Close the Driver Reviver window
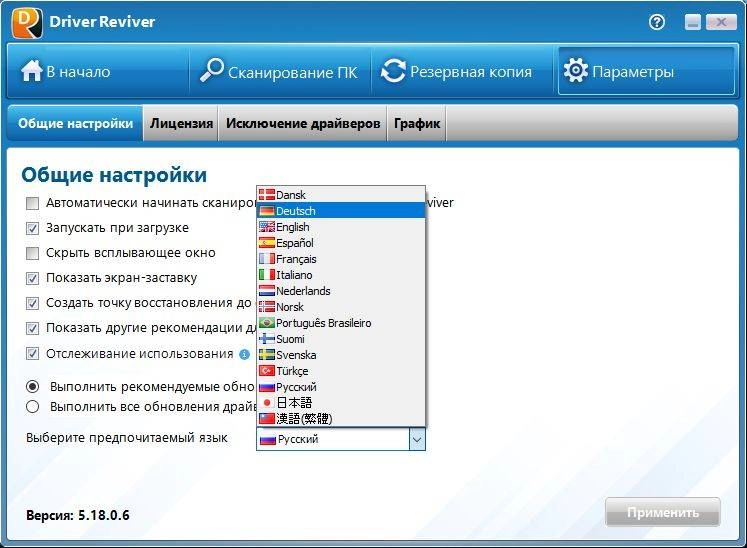Image resolution: width=747 pixels, height=548 pixels. [x=721, y=22]
